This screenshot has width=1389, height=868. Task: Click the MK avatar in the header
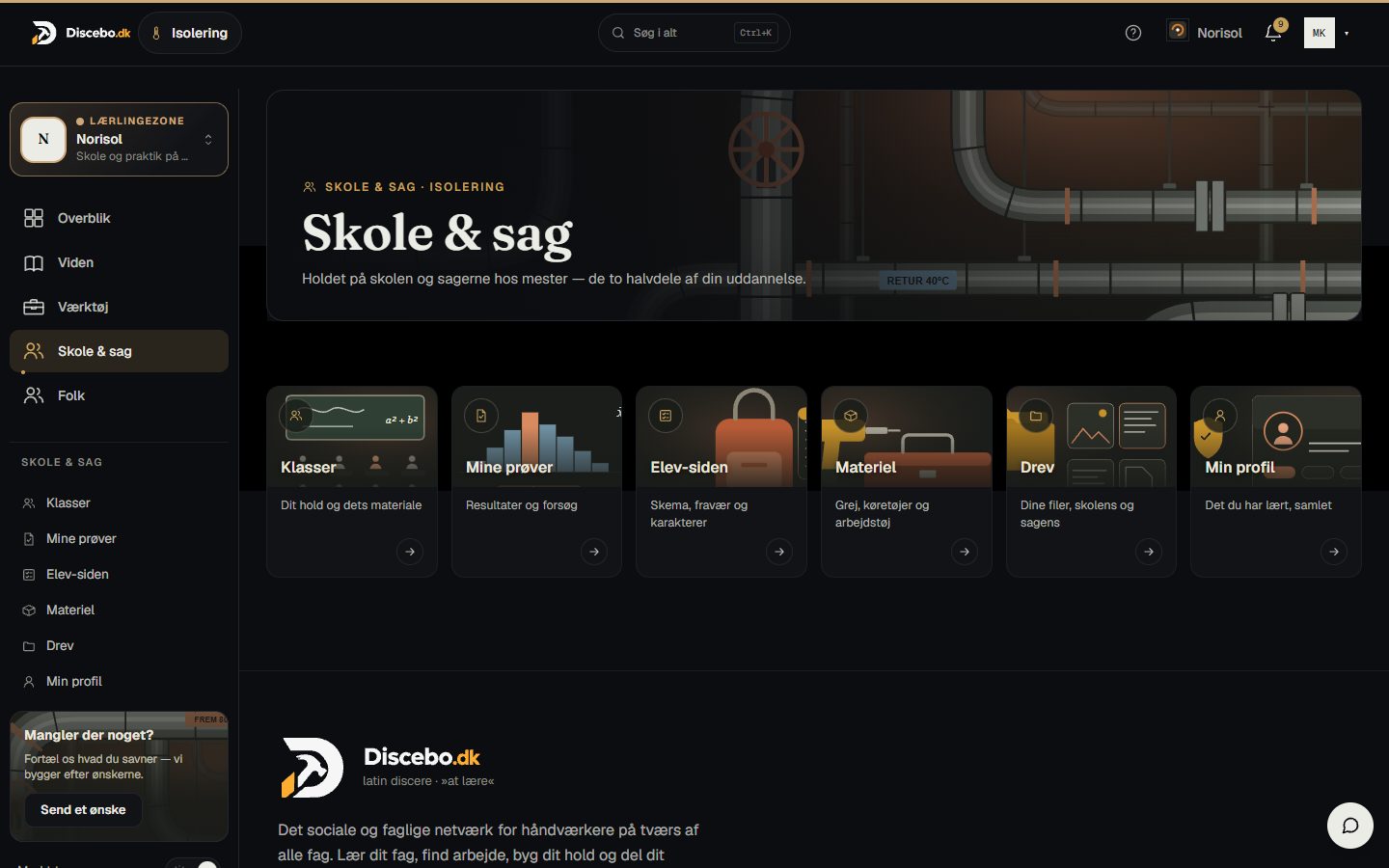point(1319,33)
